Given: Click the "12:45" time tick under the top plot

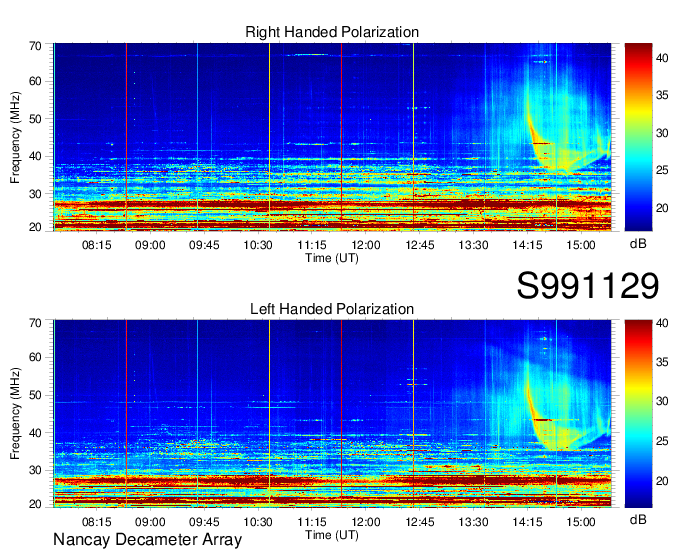Looking at the screenshot, I should pyautogui.click(x=420, y=245).
